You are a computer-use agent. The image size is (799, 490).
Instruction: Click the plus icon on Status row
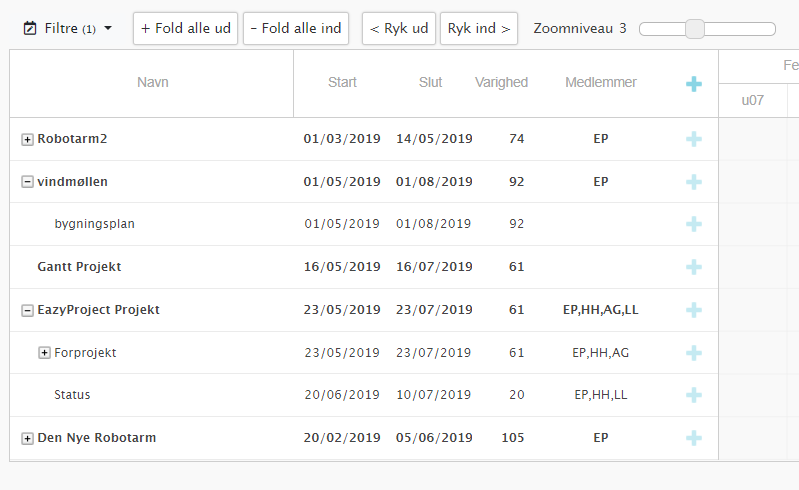point(694,395)
